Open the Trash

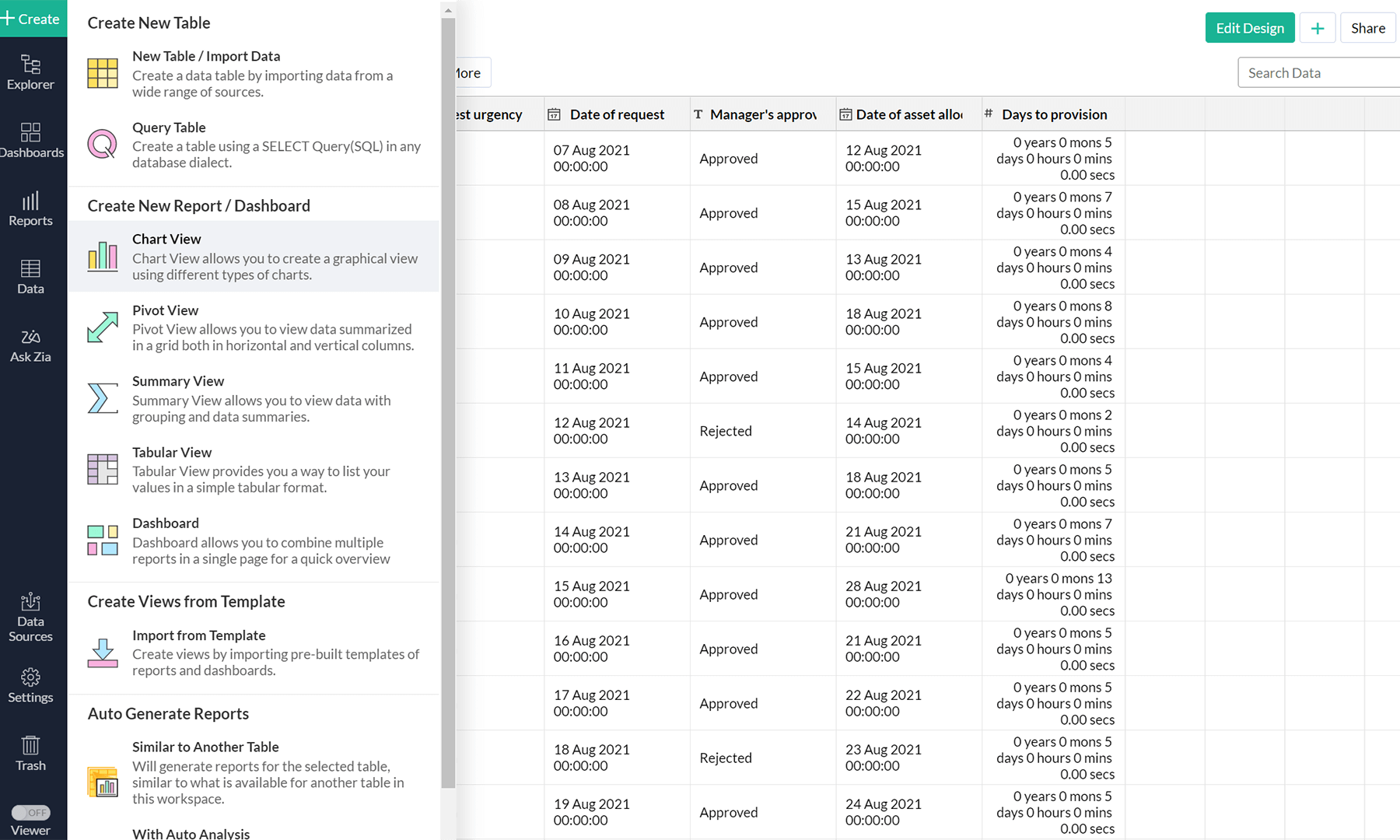[30, 751]
